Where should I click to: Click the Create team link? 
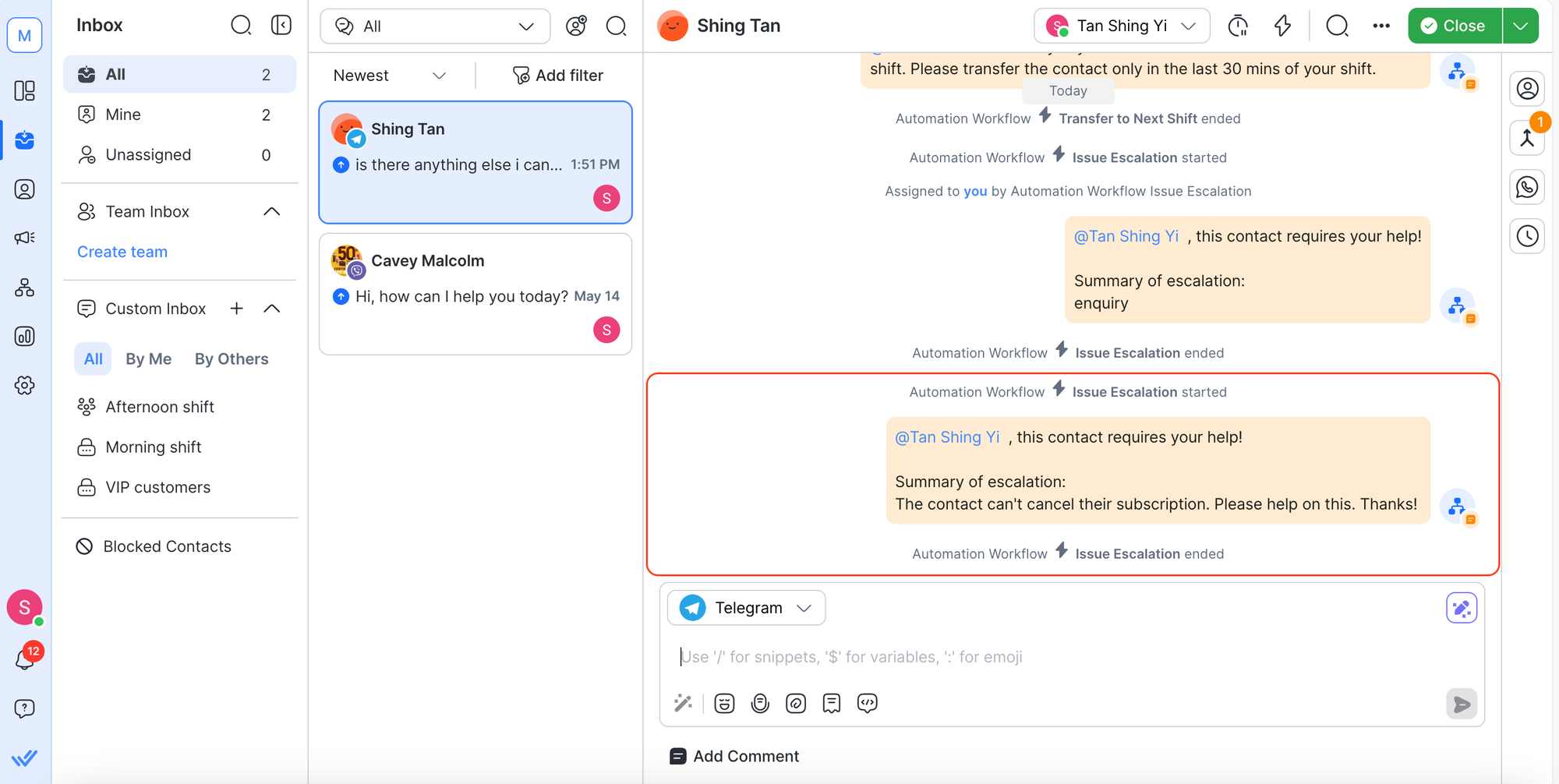pyautogui.click(x=122, y=252)
